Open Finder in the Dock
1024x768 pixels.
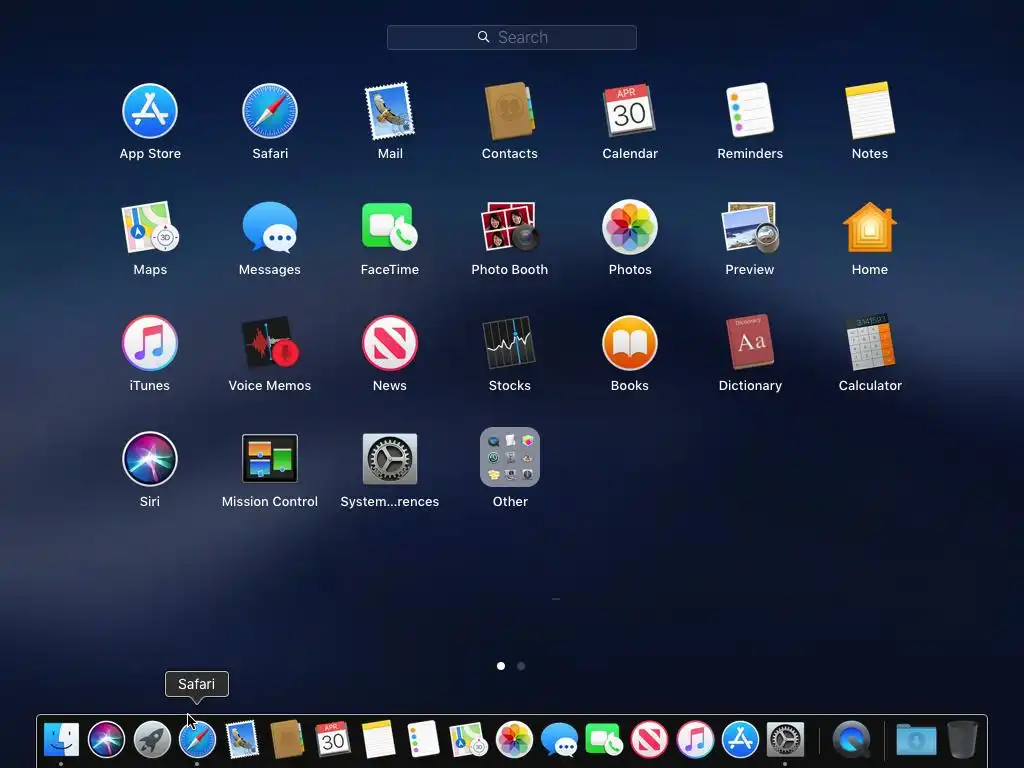pos(61,739)
